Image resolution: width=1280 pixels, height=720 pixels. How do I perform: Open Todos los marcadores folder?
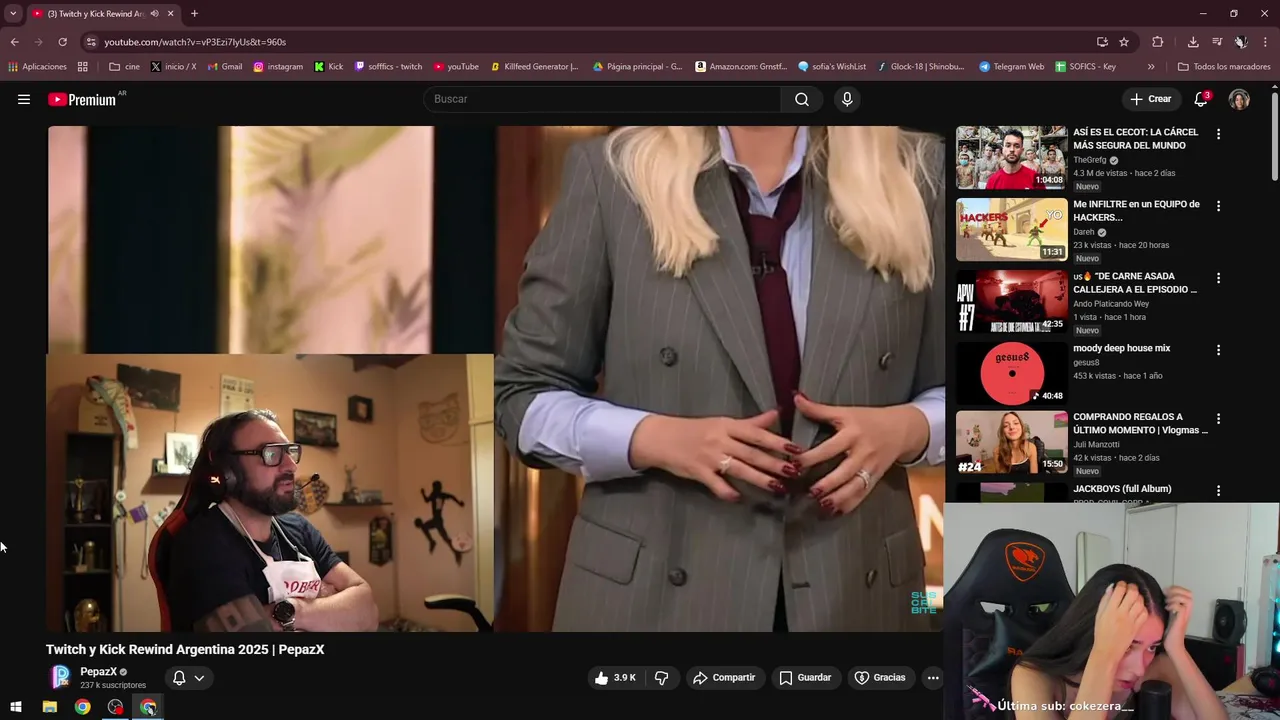point(1224,67)
